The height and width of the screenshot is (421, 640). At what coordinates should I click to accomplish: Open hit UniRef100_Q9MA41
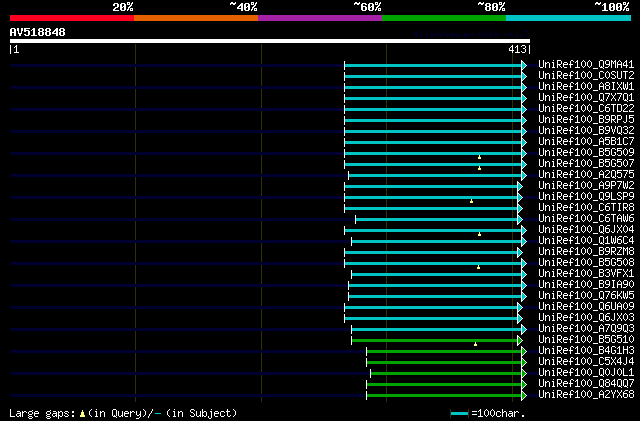[x=586, y=65]
